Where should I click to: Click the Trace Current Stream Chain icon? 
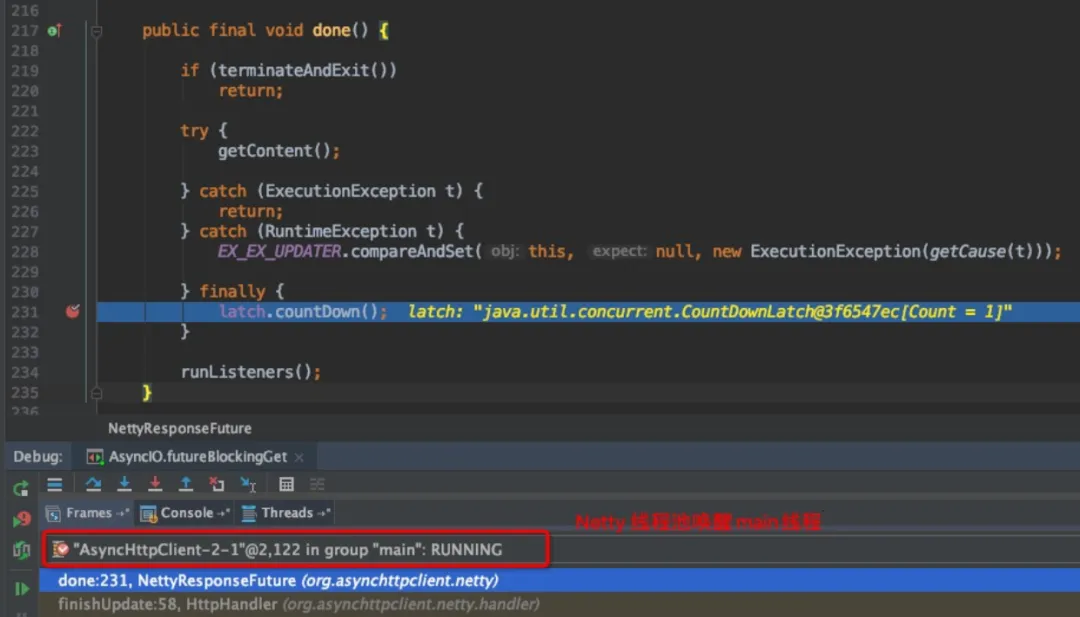317,484
